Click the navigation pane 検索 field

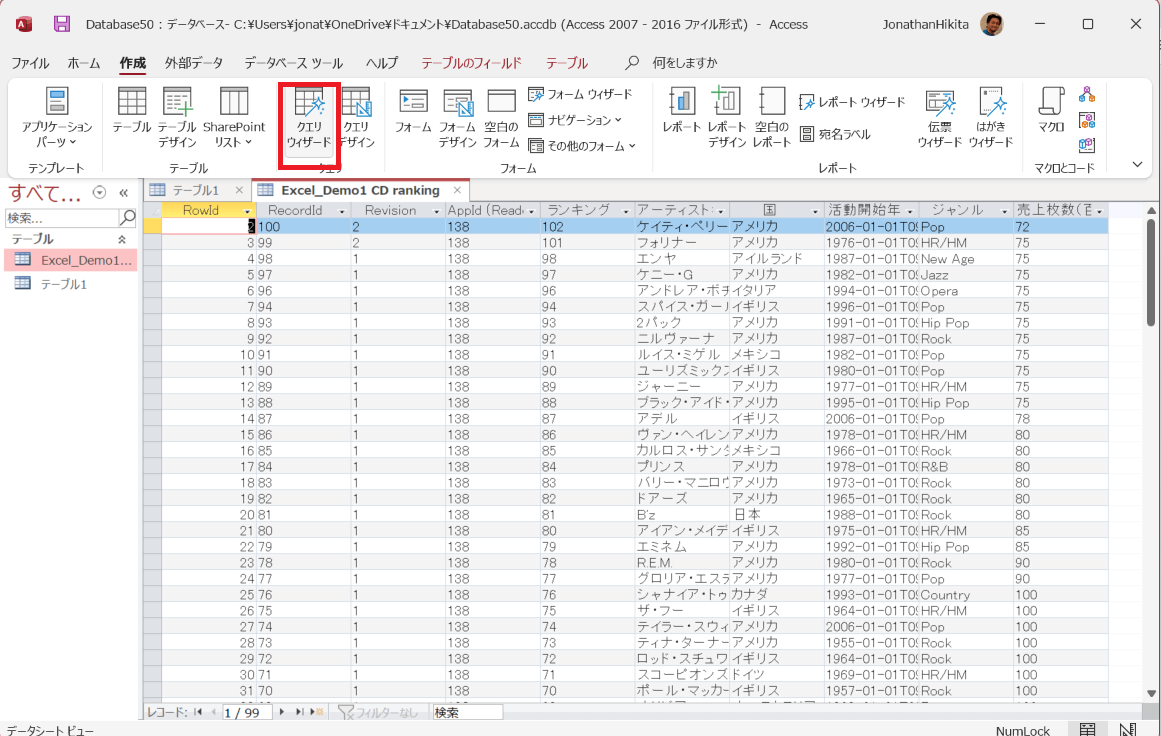point(61,218)
